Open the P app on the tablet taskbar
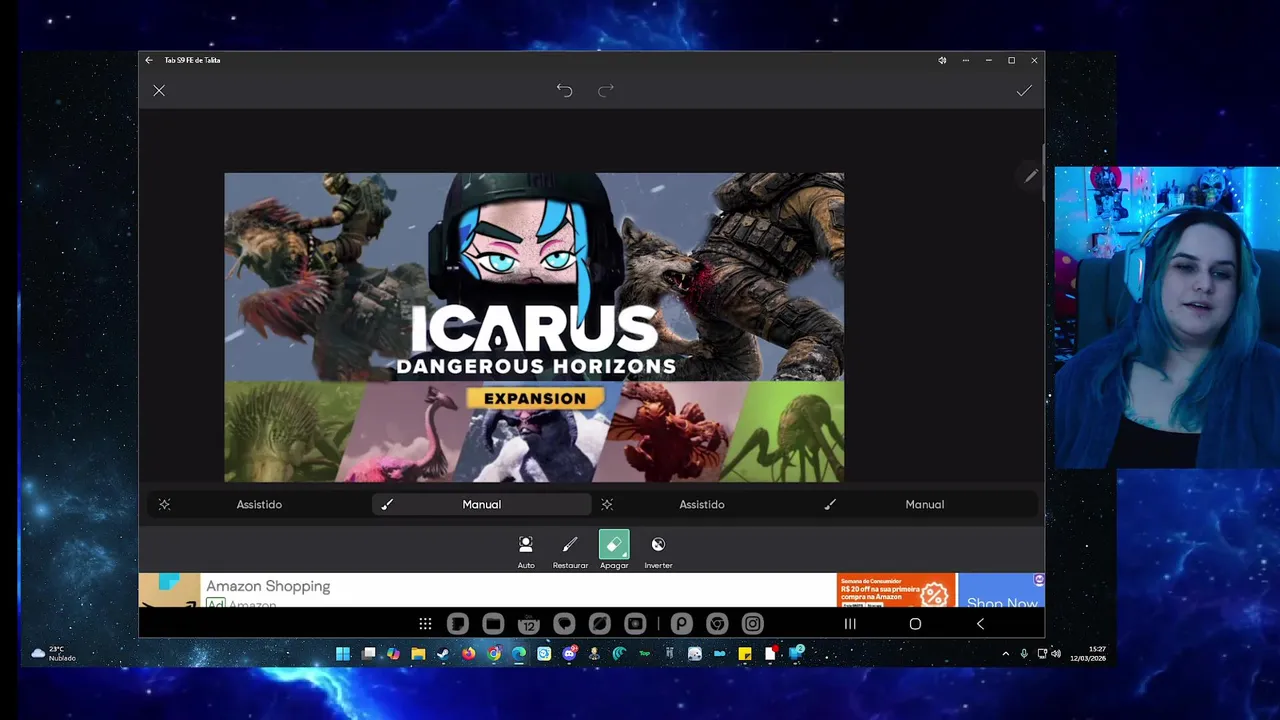The height and width of the screenshot is (720, 1280). coord(681,624)
